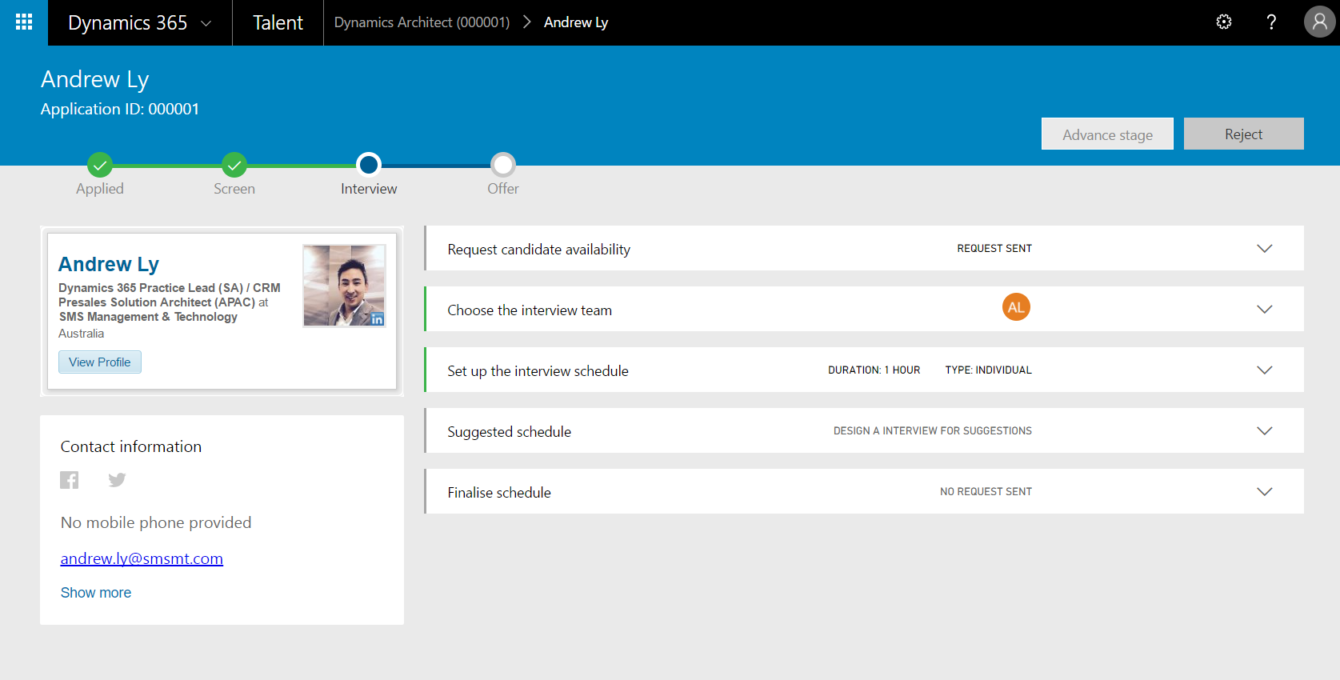This screenshot has width=1340, height=680.
Task: Open the user account avatar icon
Action: point(1319,22)
